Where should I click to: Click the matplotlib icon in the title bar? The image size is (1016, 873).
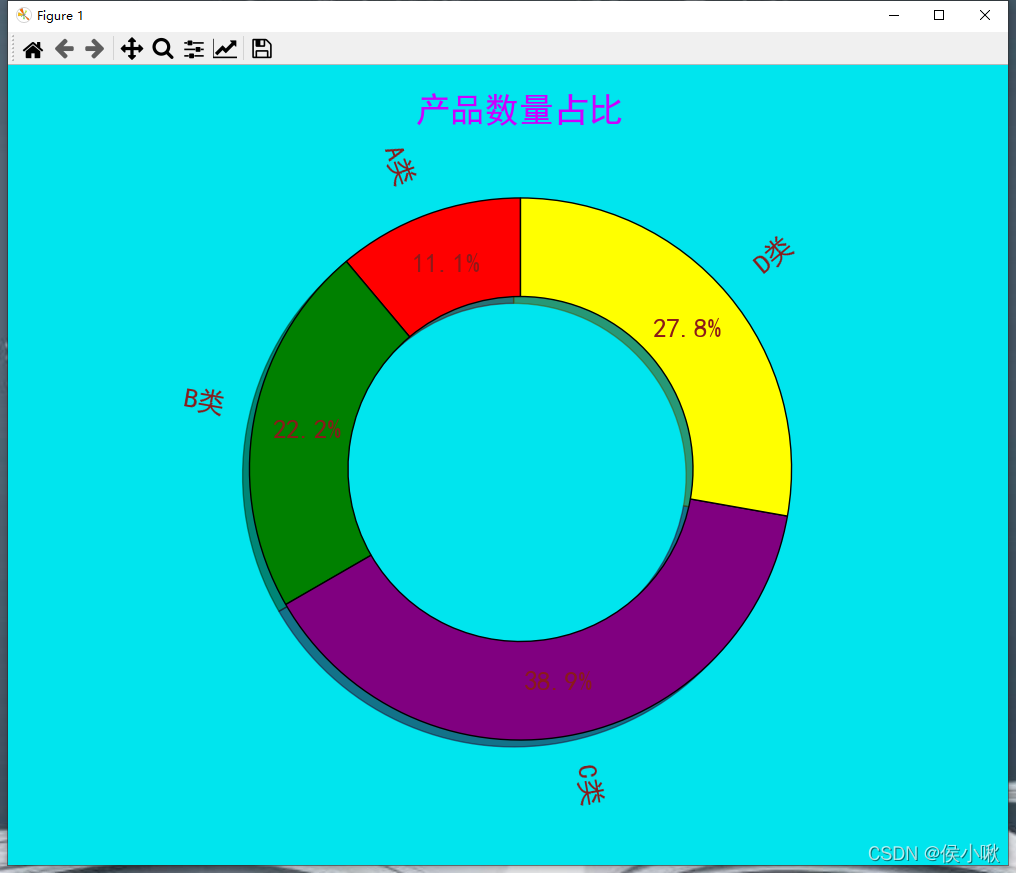tap(24, 15)
